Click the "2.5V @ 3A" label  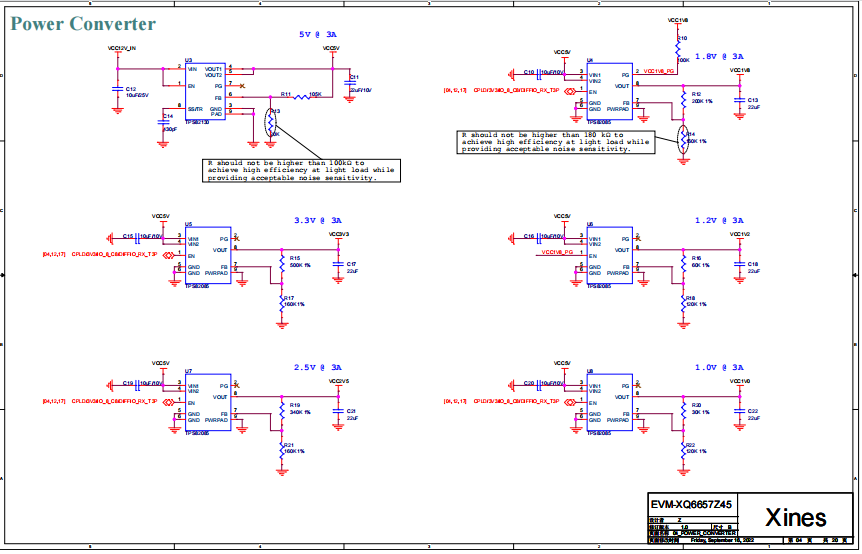pos(318,367)
